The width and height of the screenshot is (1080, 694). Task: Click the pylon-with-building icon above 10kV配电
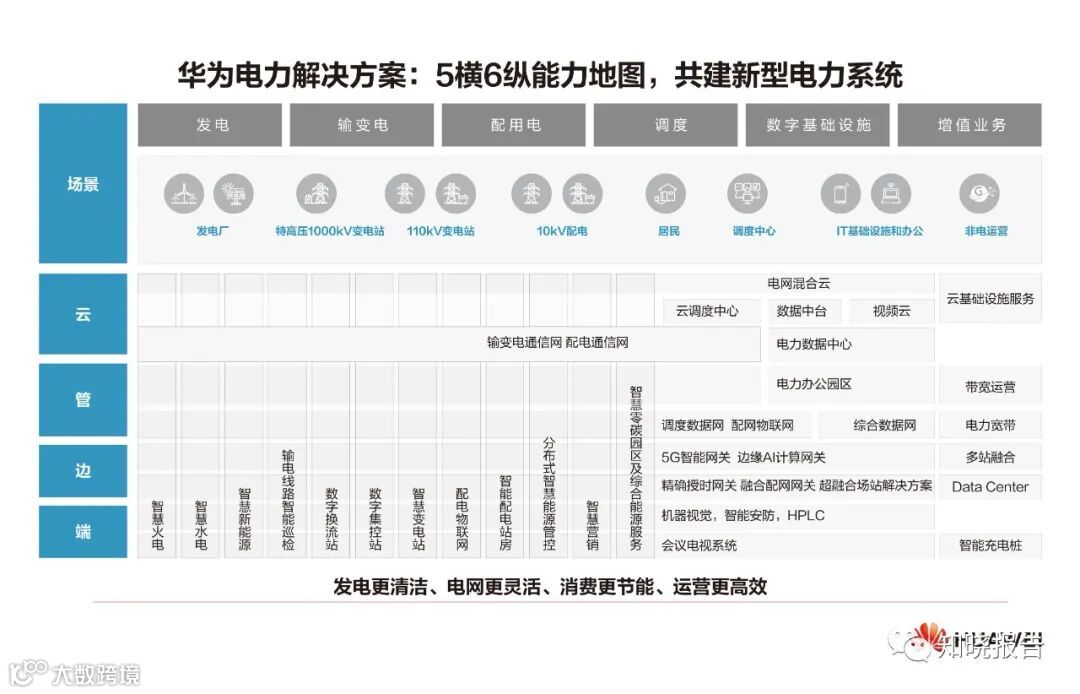tap(583, 193)
